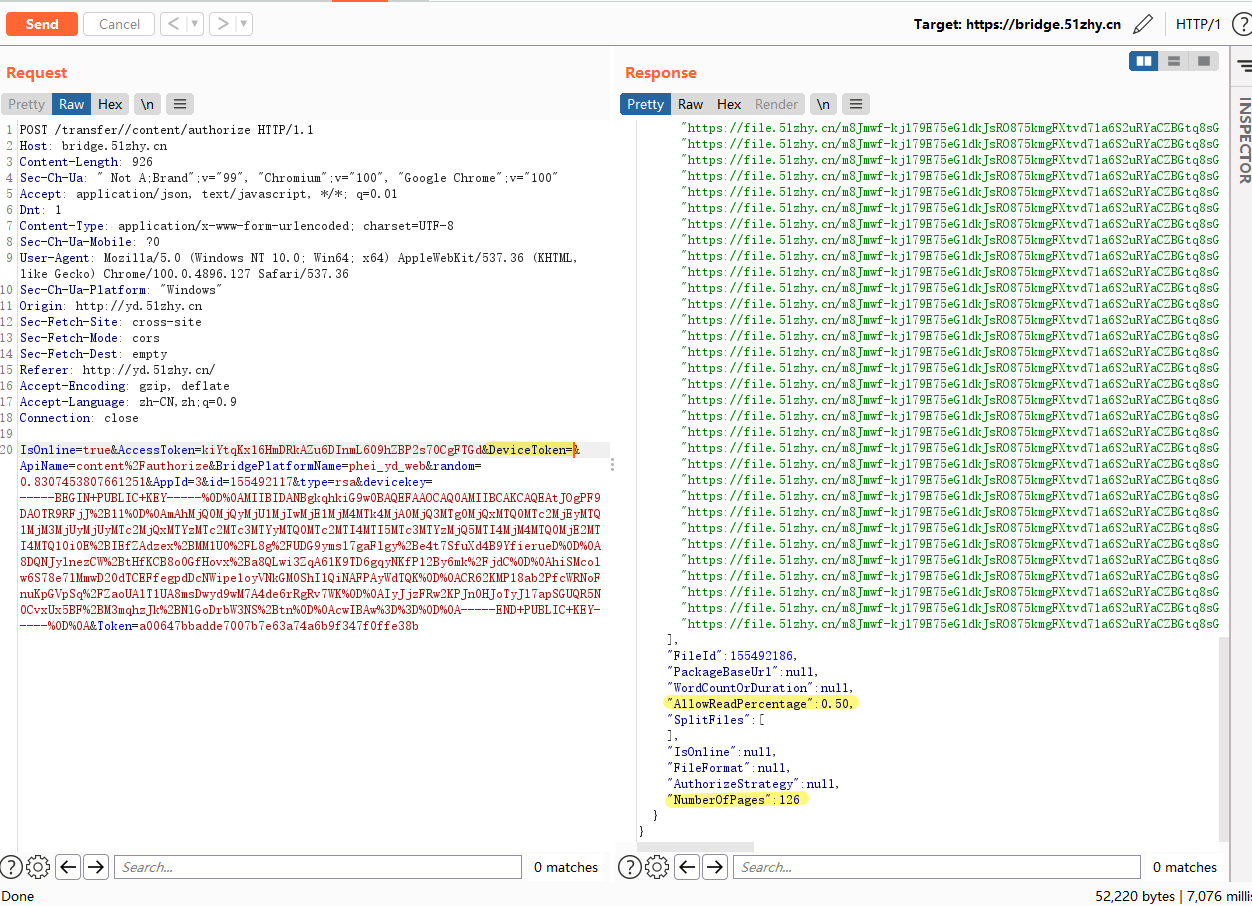This screenshot has width=1252, height=906.
Task: Open the Response search settings gear icon
Action: tap(657, 867)
